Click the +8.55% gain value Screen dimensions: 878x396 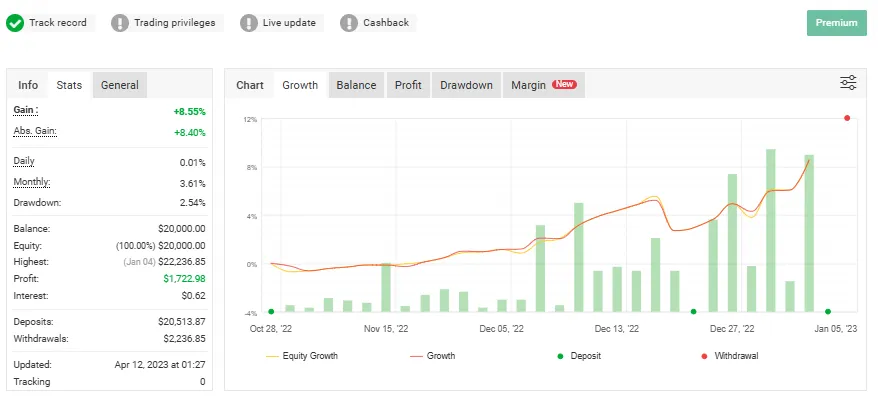point(189,111)
